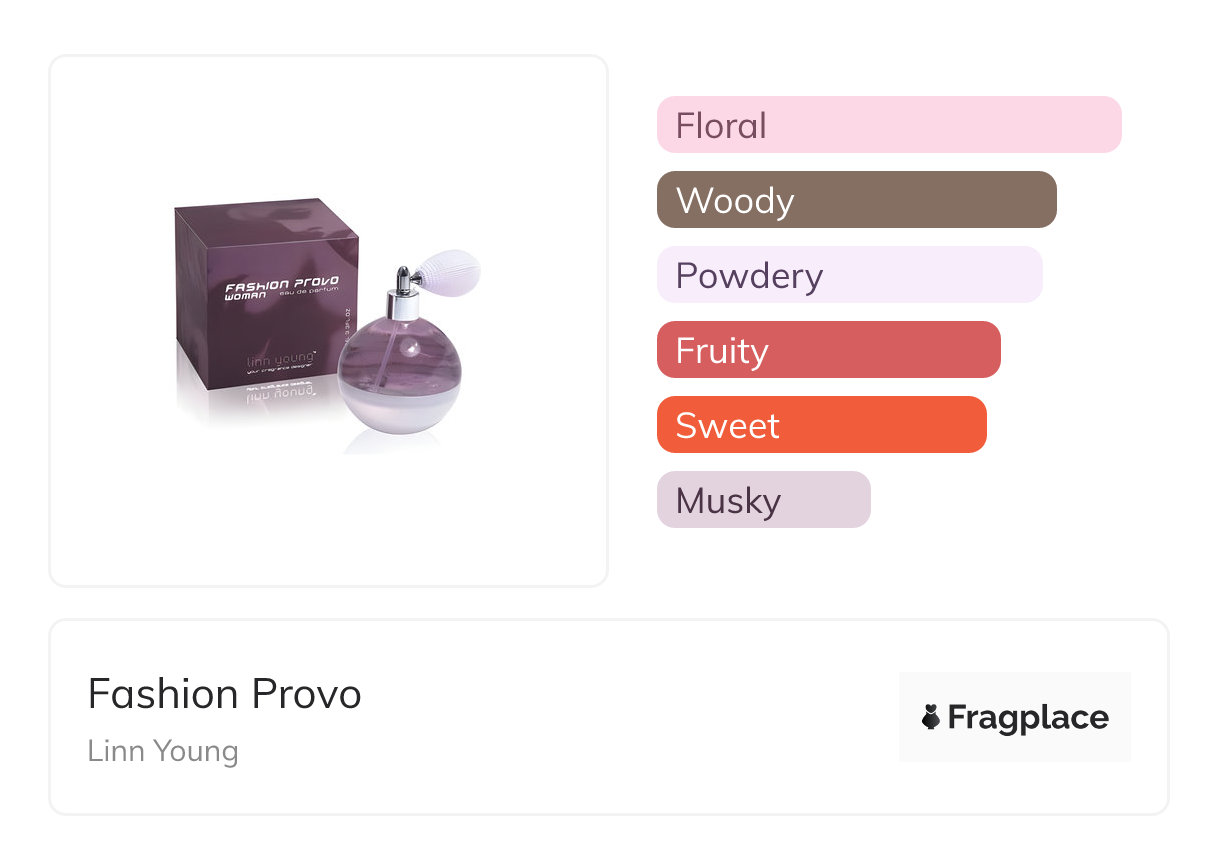Click the vertical volume text on the box side
Screen dimensions: 1218x864
[x=348, y=325]
